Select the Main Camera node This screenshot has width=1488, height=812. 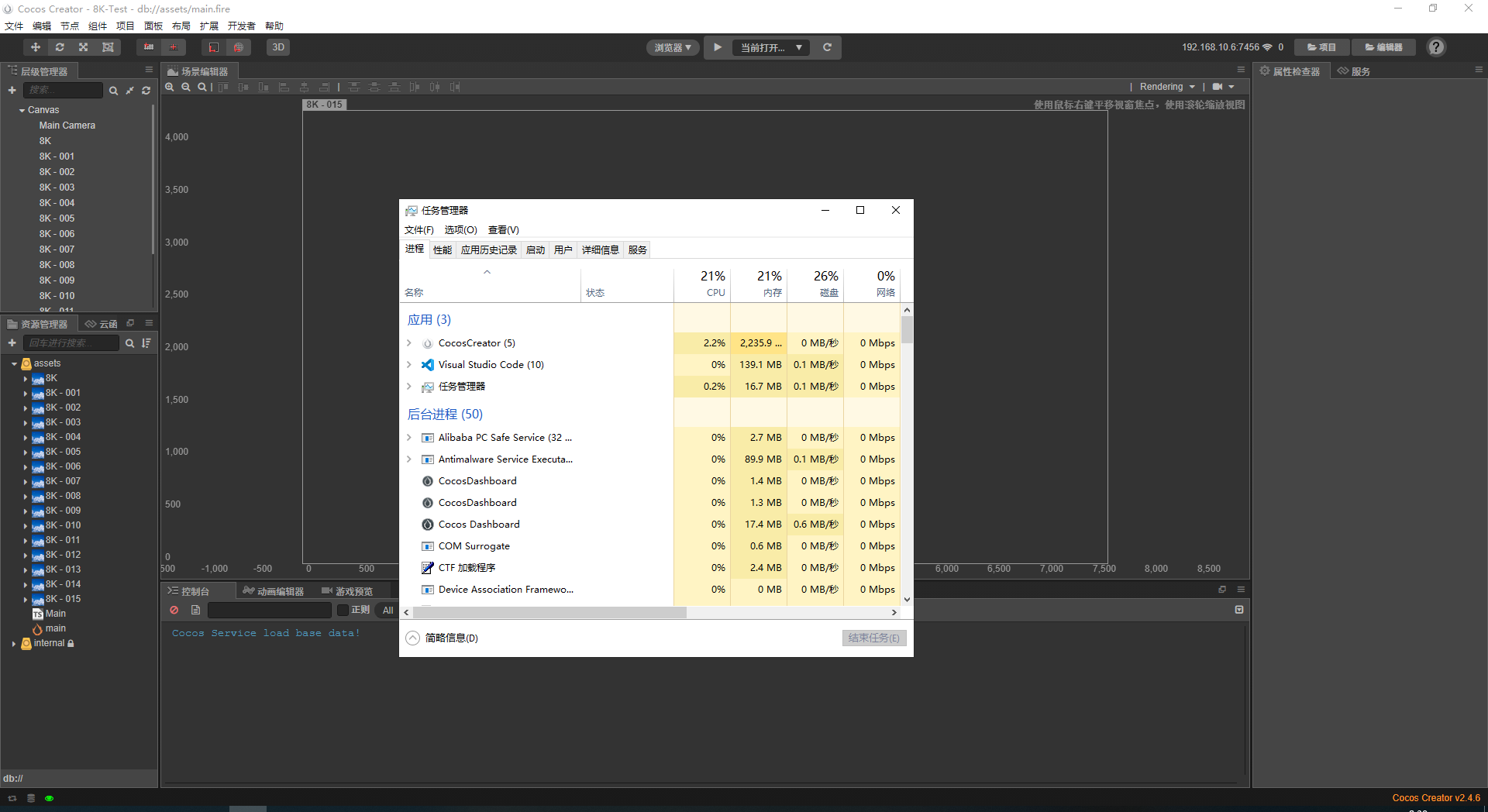coord(67,126)
